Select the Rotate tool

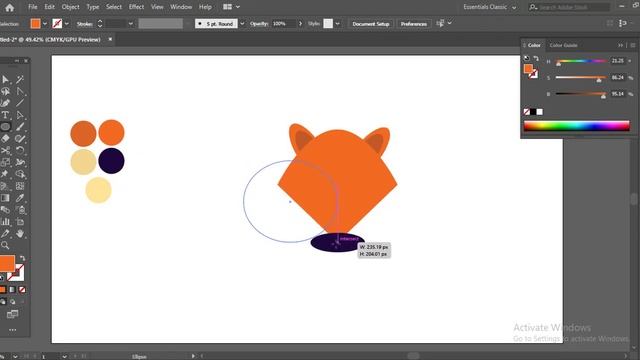pyautogui.click(x=20, y=151)
